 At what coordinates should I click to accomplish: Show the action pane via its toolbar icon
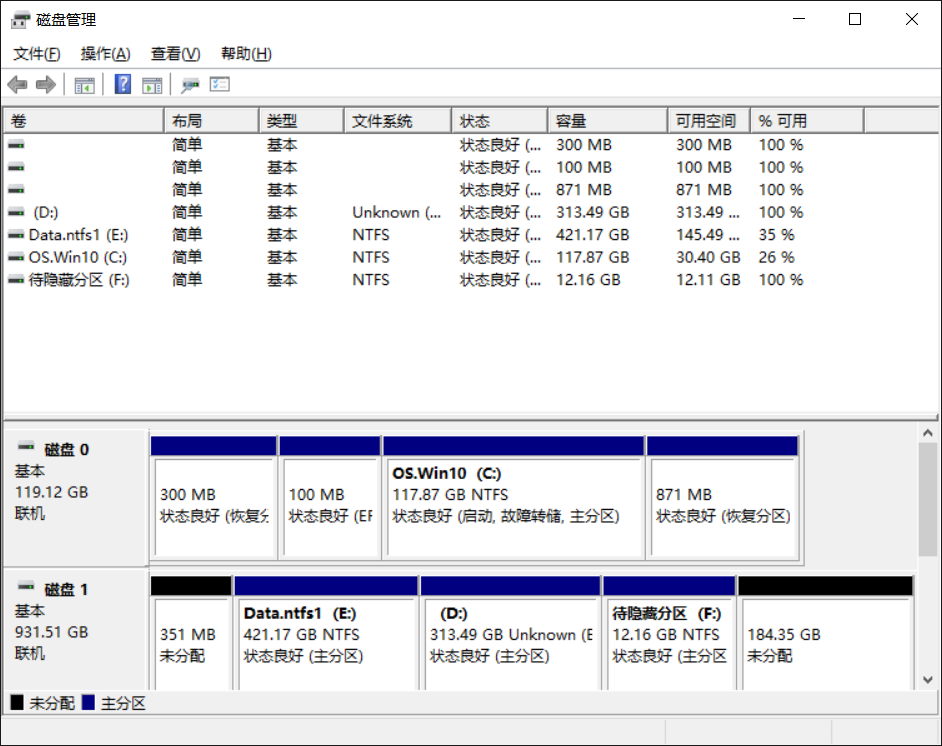(x=152, y=84)
